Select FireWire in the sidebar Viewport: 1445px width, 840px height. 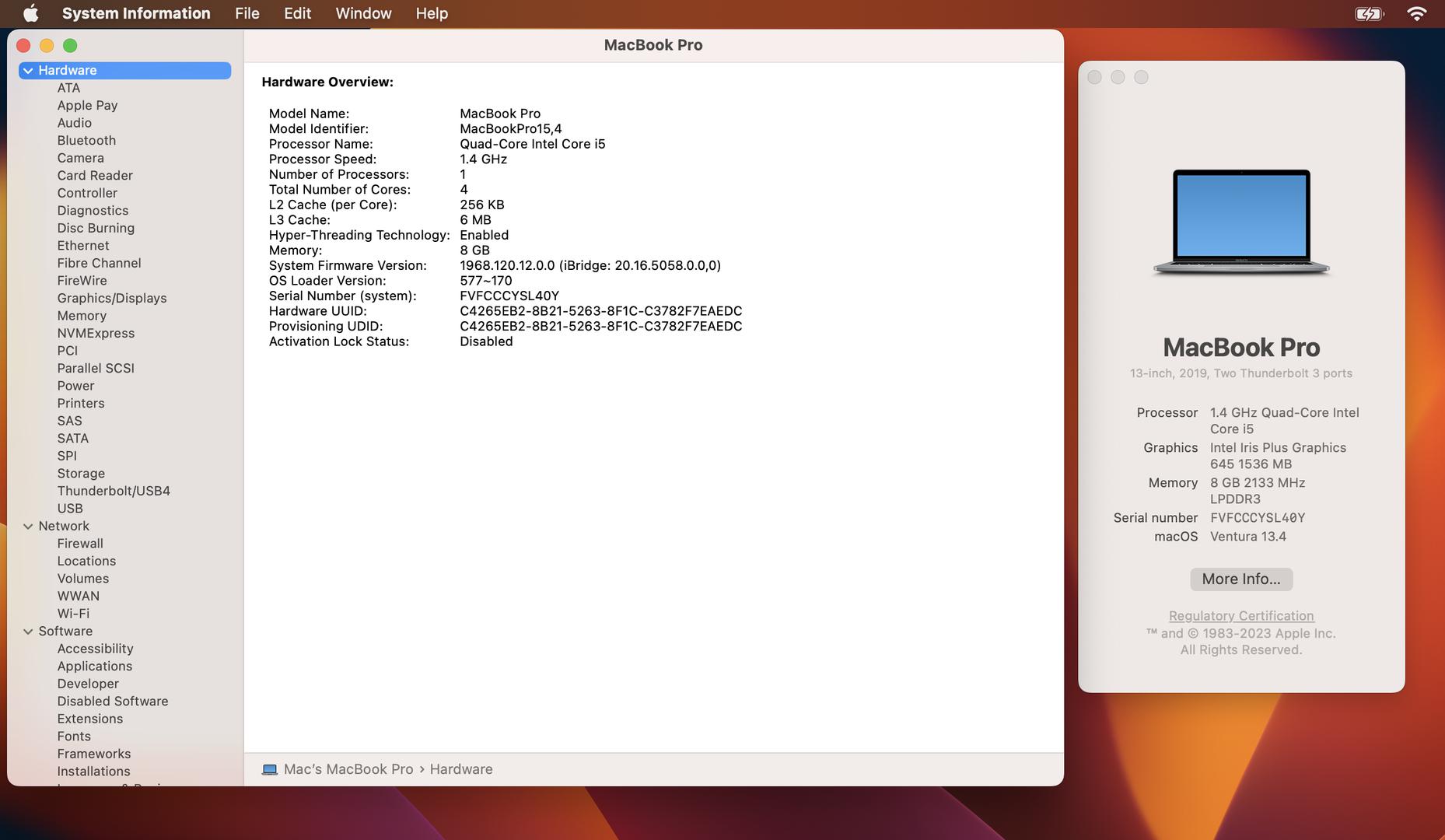[82, 281]
